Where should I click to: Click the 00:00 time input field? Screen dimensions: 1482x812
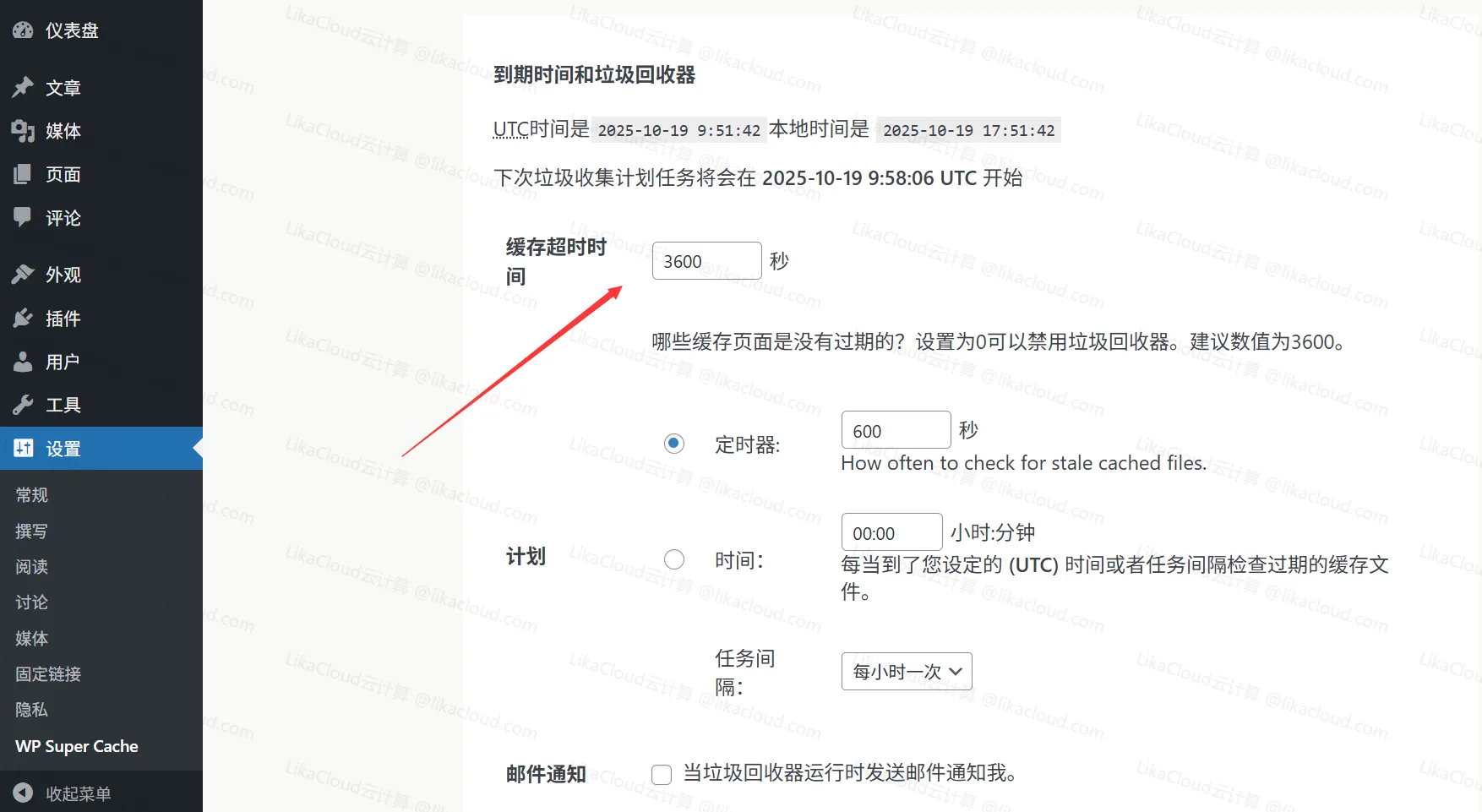pyautogui.click(x=891, y=531)
